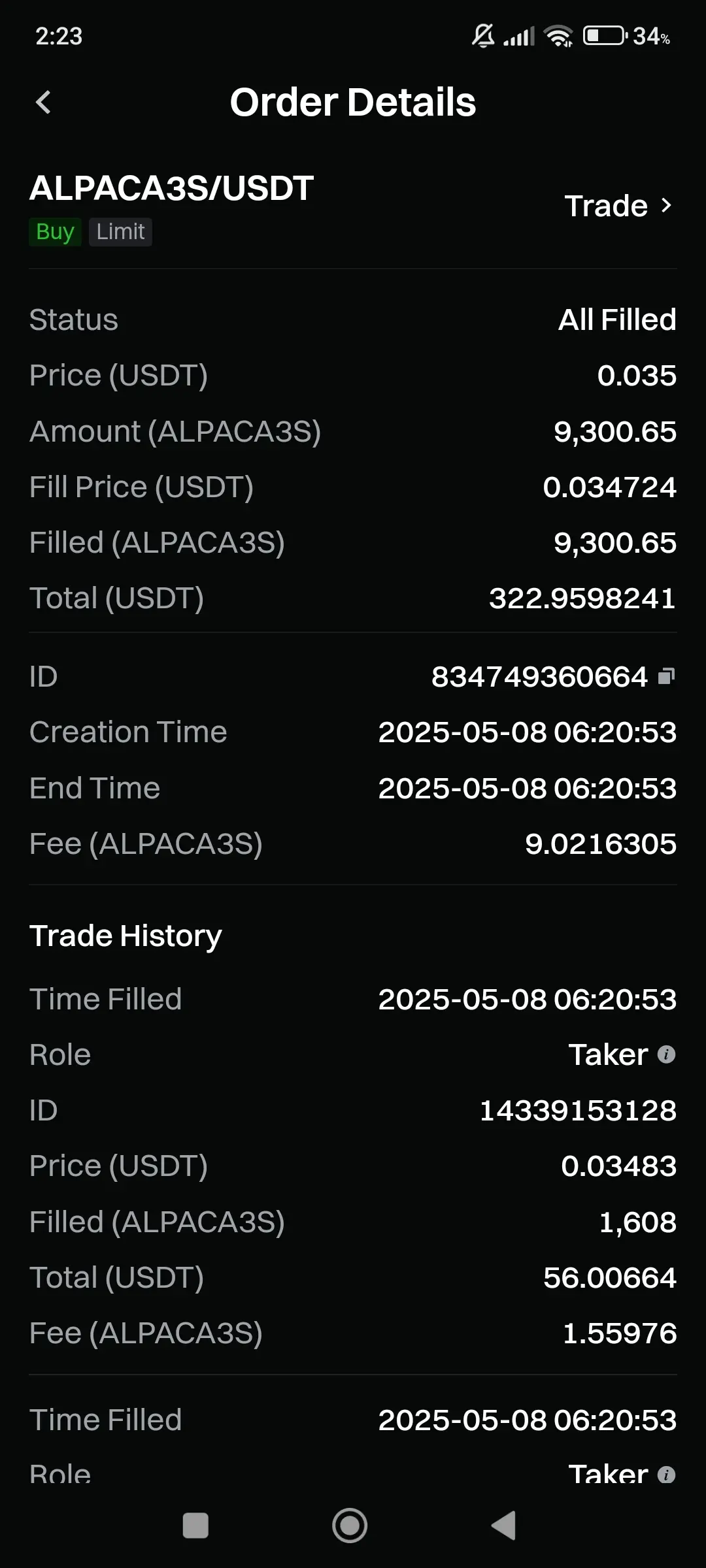The height and width of the screenshot is (1568, 706).
Task: Tap the info icon beside second Taker role
Action: tap(666, 1474)
